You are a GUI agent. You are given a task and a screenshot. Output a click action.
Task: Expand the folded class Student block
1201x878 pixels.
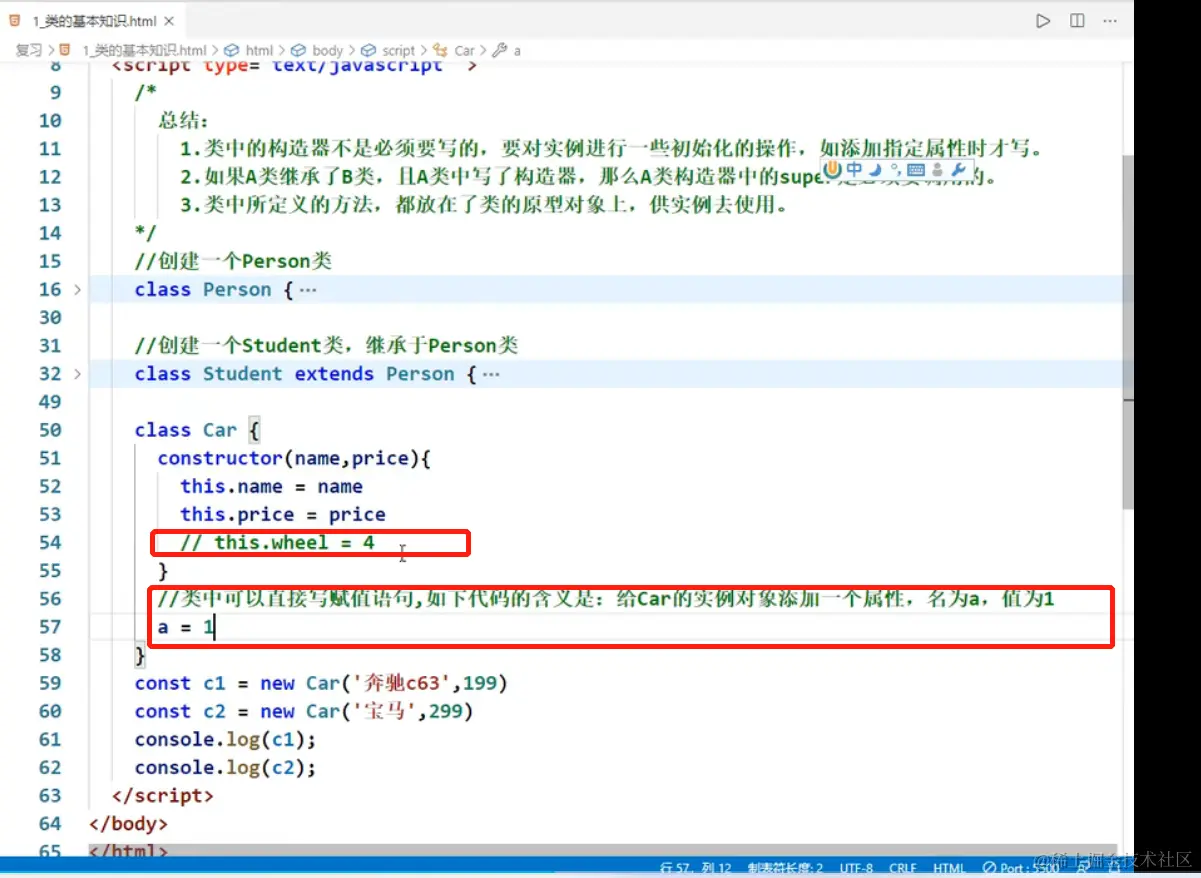(x=78, y=374)
